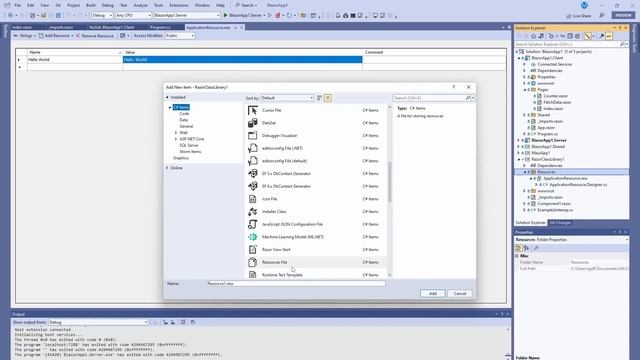Image resolution: width=640 pixels, height=360 pixels.
Task: Collapse the Pages folder in Solution Explorer
Action: [525, 89]
